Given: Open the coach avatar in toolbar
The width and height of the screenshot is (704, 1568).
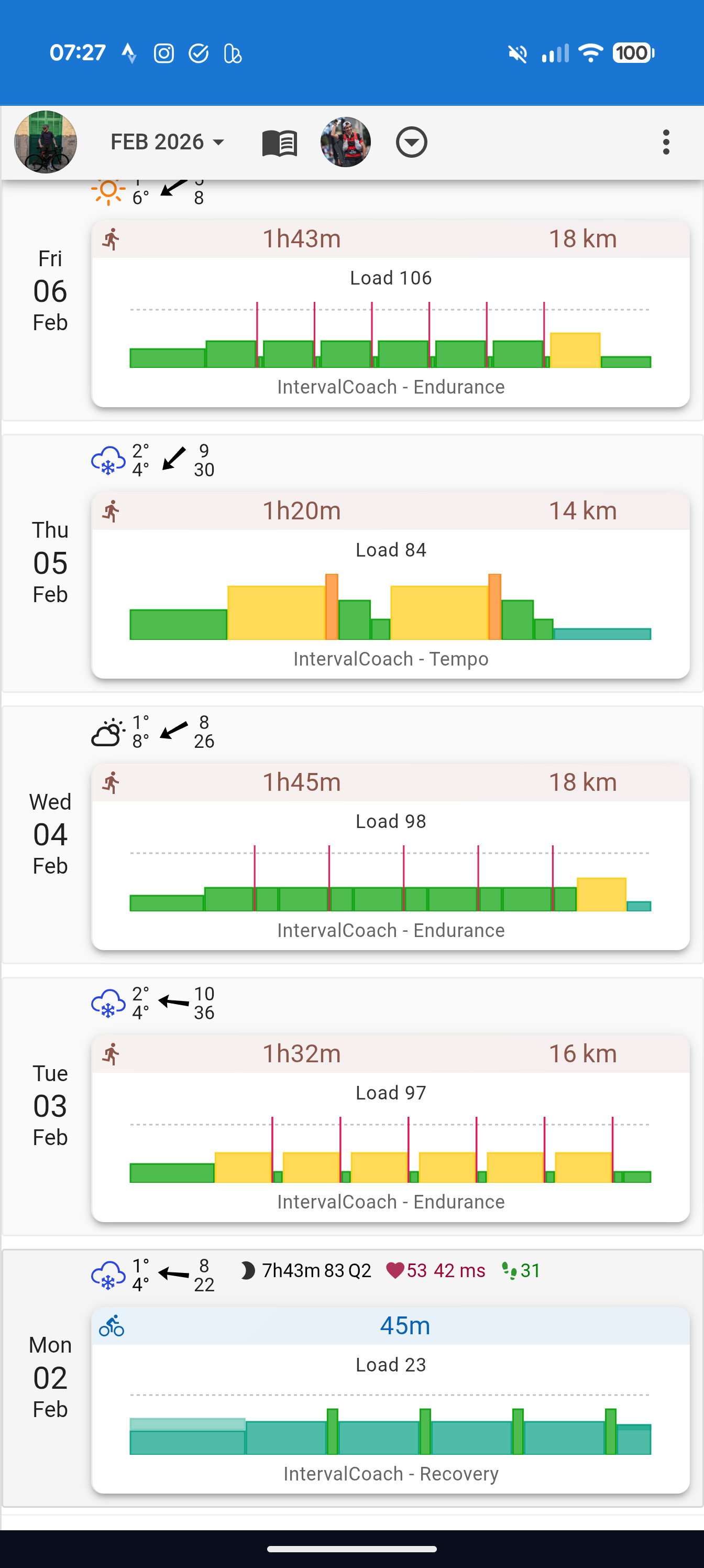Looking at the screenshot, I should (x=346, y=143).
